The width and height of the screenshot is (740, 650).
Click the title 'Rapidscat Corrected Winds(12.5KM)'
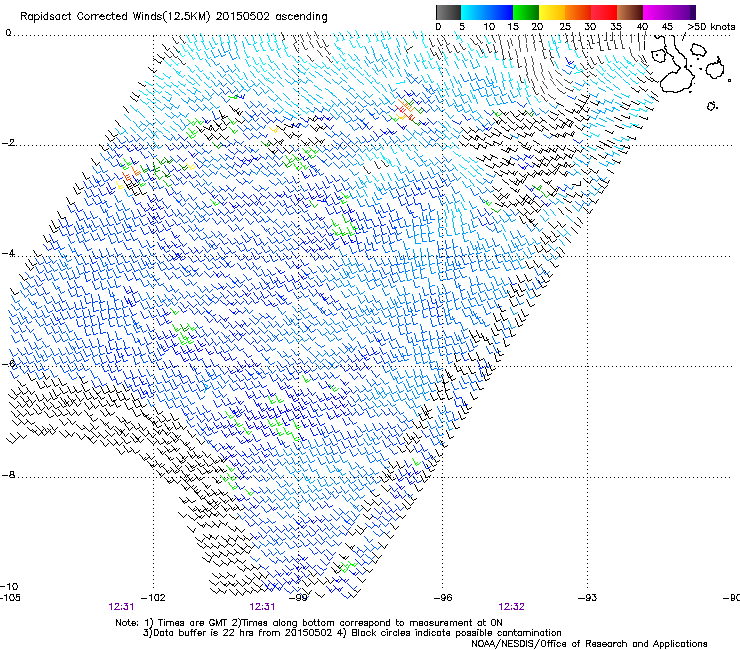(x=115, y=17)
